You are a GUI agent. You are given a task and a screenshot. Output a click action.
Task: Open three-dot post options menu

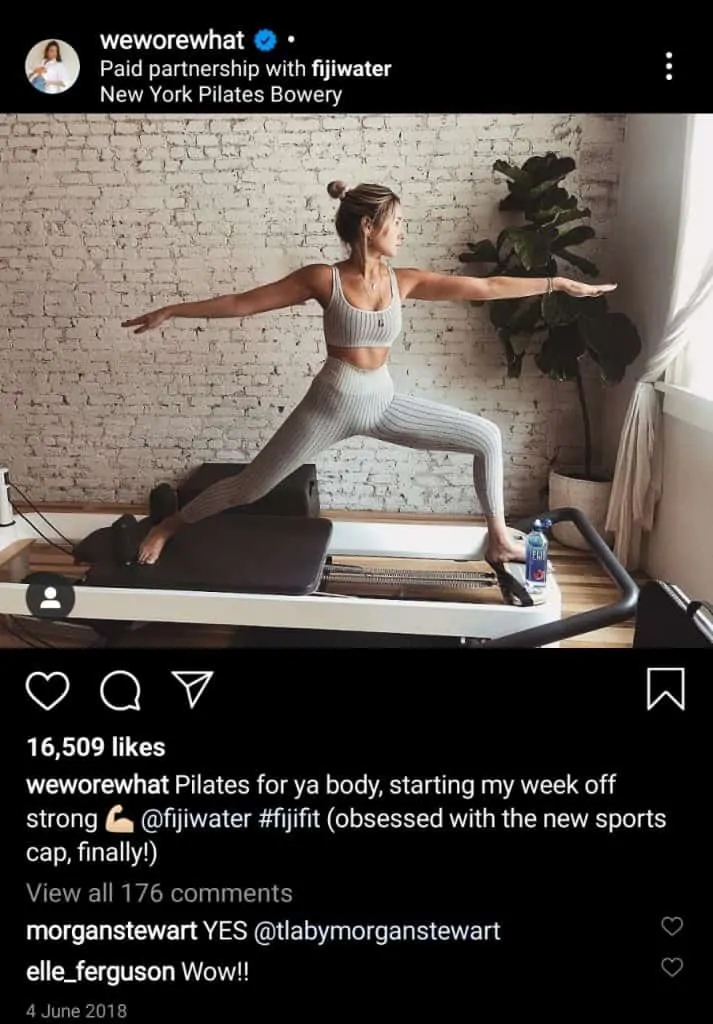[x=668, y=67]
